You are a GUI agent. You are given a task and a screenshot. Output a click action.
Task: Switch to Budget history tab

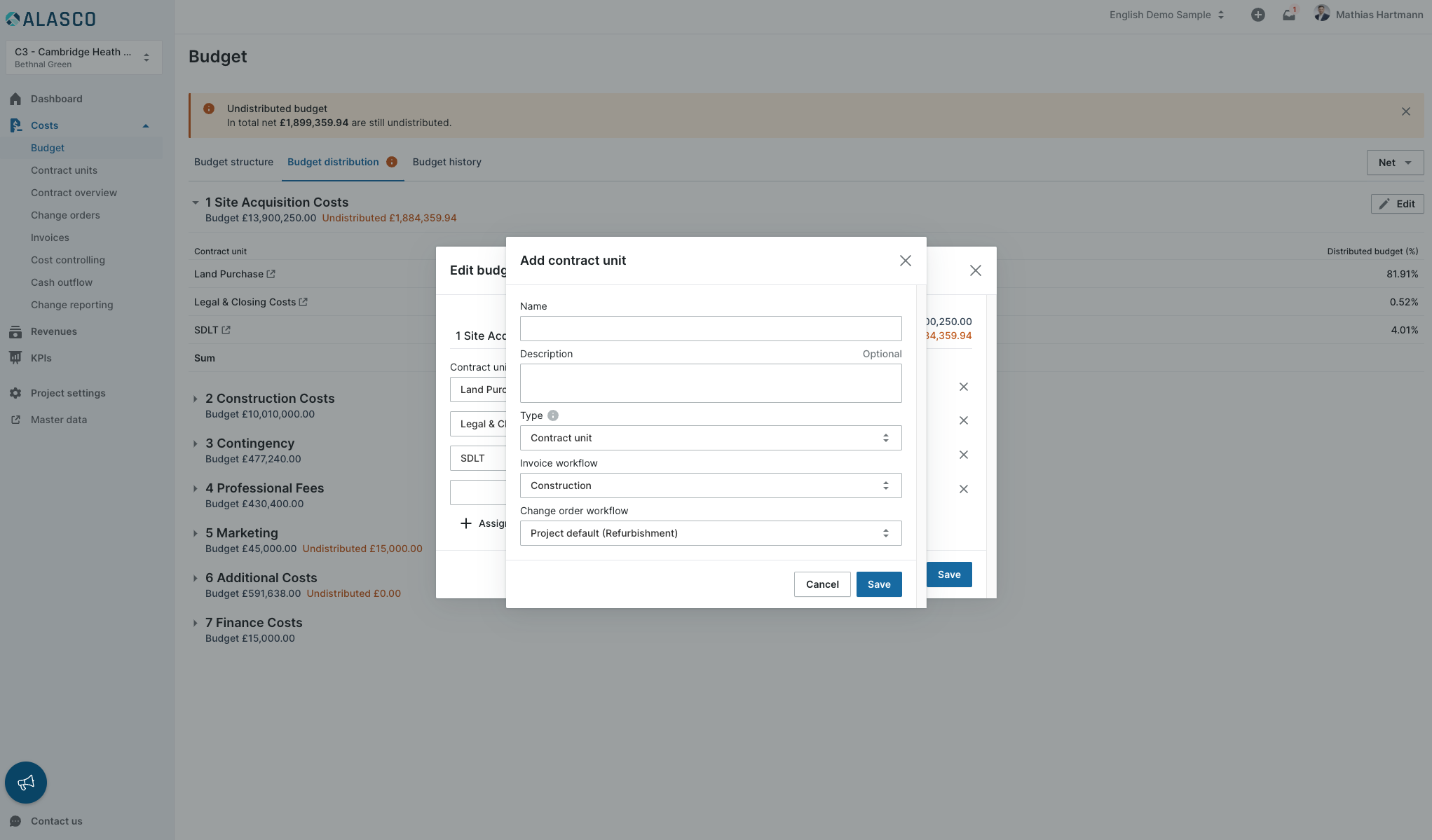446,162
